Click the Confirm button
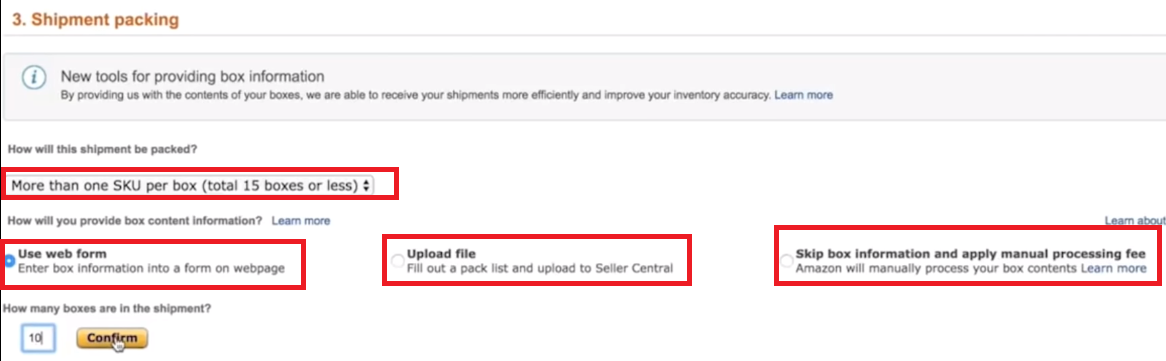Viewport: 1166px width, 361px height. (112, 338)
